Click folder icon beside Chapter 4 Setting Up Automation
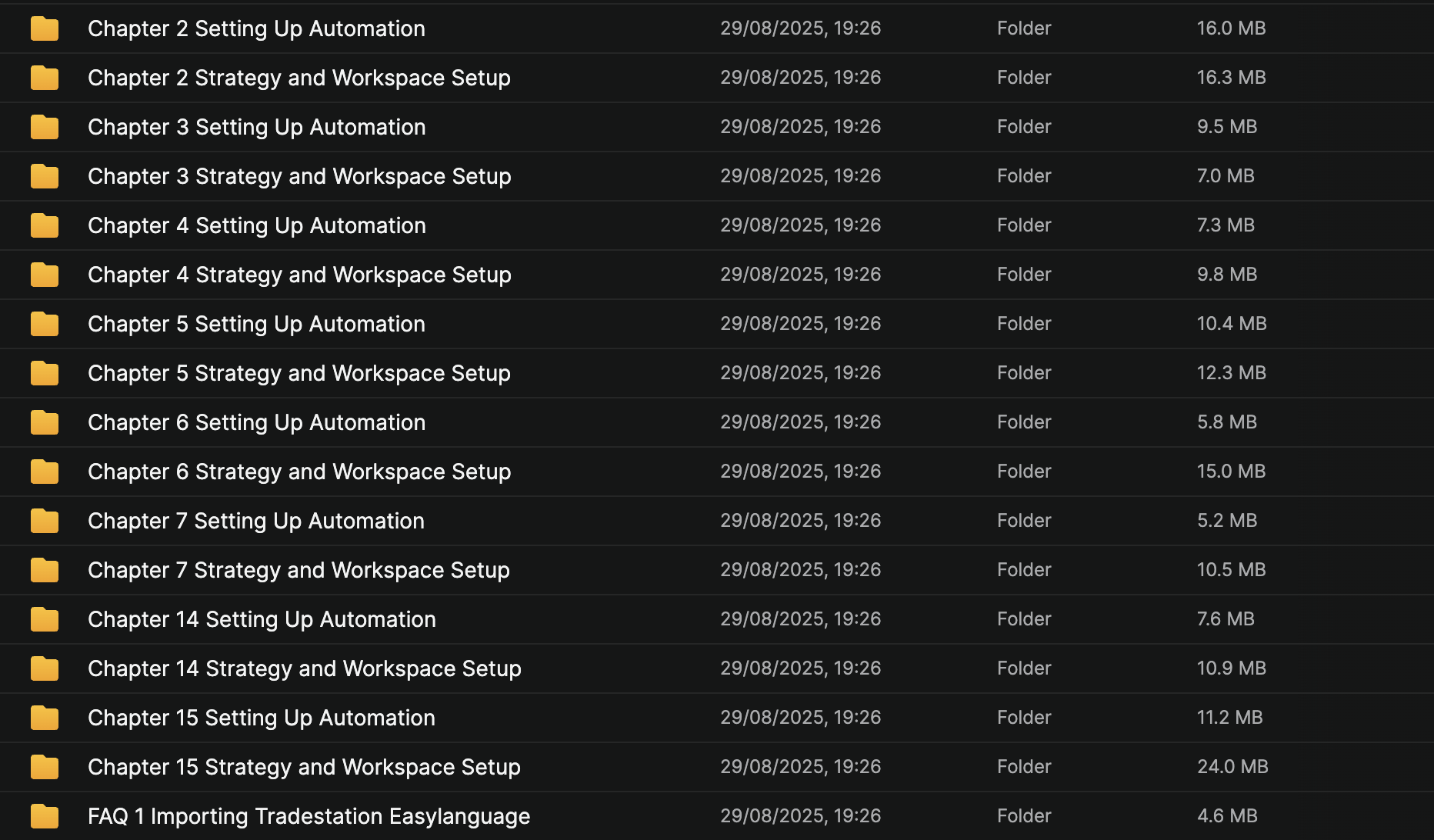1434x840 pixels. tap(45, 225)
